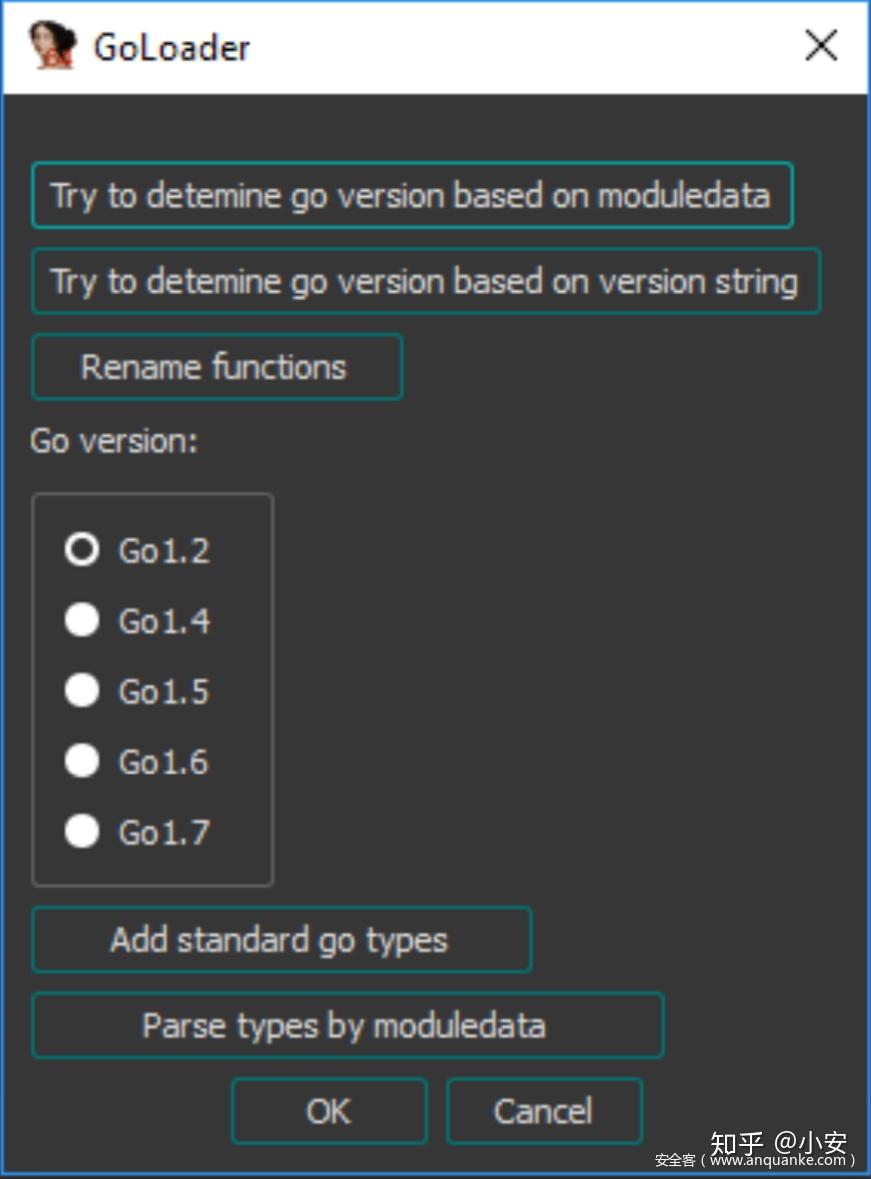Close the GoLoader dialog window
Screen dimensions: 871x1179
point(821,46)
